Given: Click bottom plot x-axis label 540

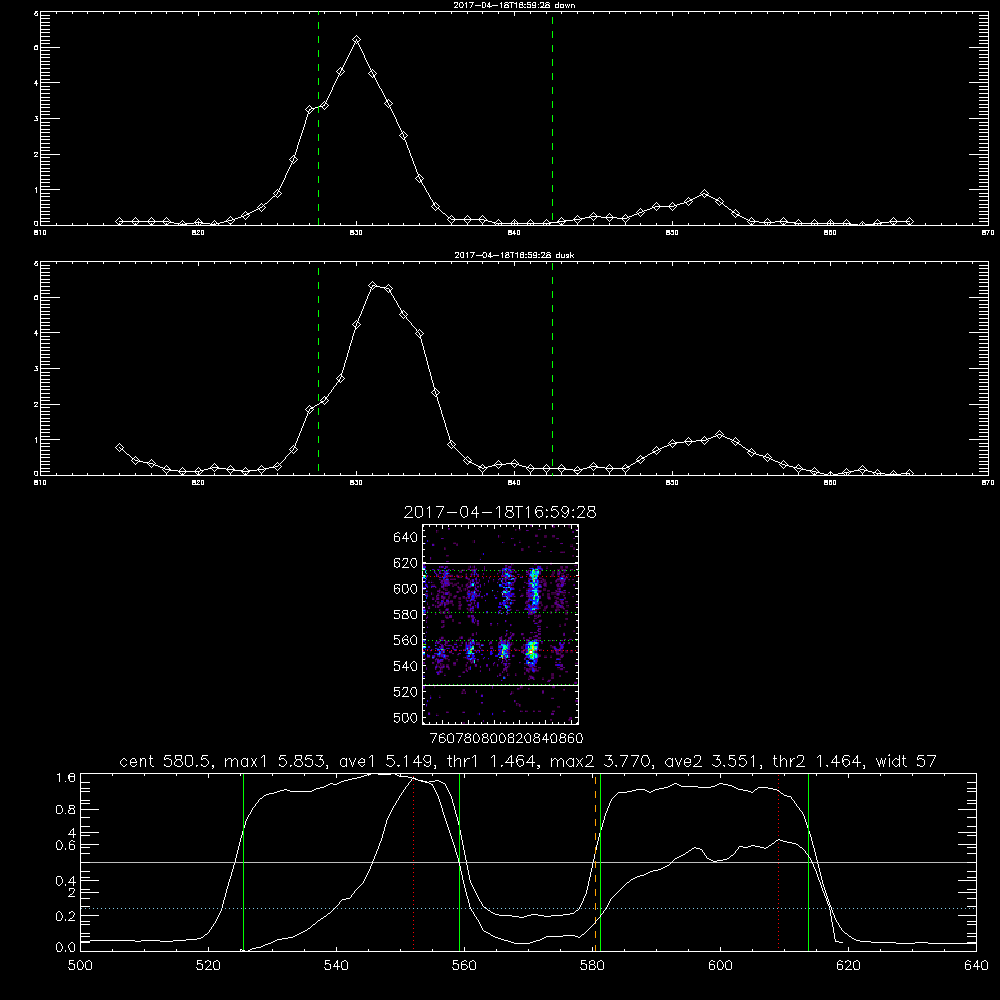Looking at the screenshot, I should coord(336,966).
